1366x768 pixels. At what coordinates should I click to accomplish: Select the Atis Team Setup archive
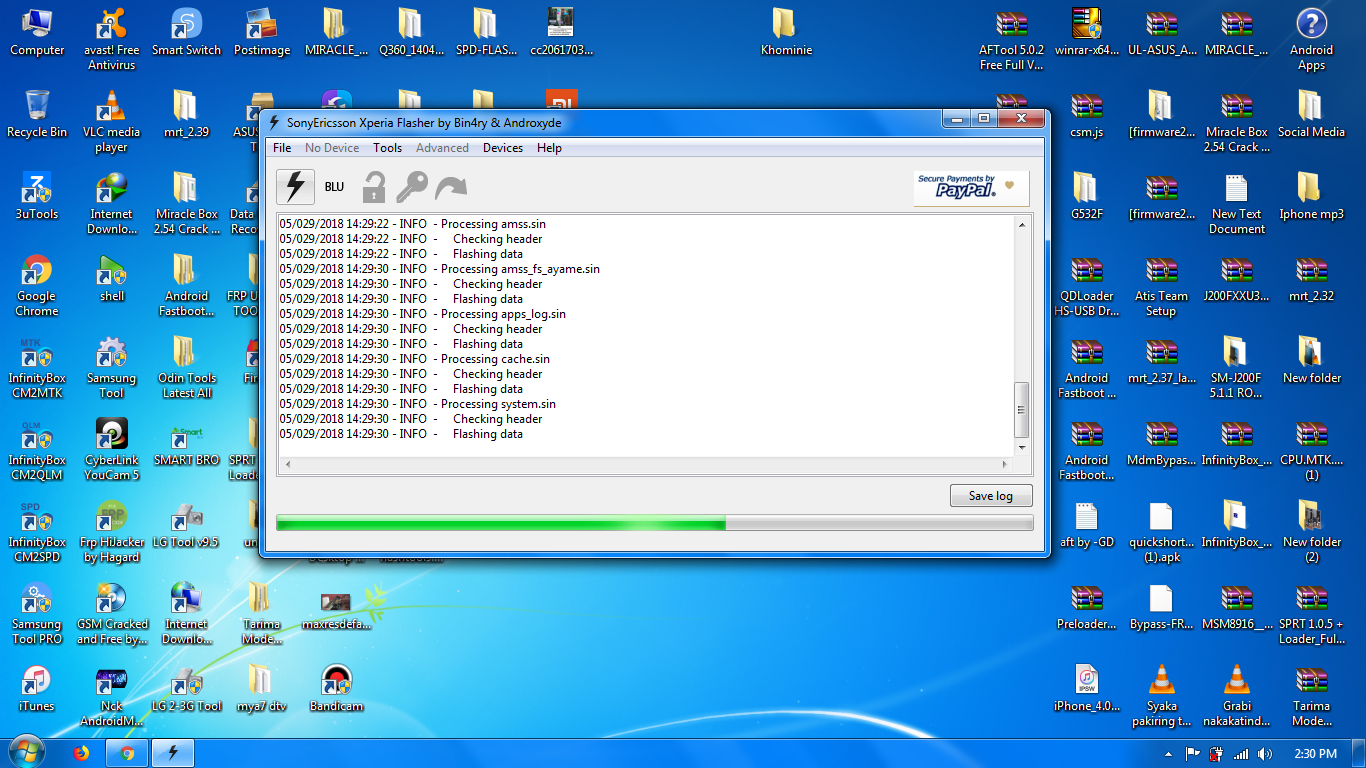click(x=1162, y=285)
